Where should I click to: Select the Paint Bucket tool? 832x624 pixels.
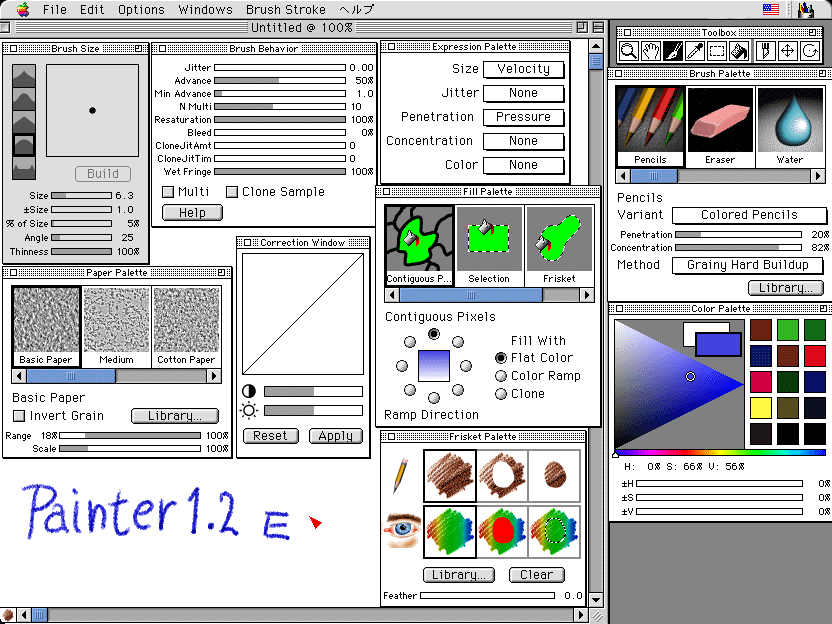[x=739, y=51]
